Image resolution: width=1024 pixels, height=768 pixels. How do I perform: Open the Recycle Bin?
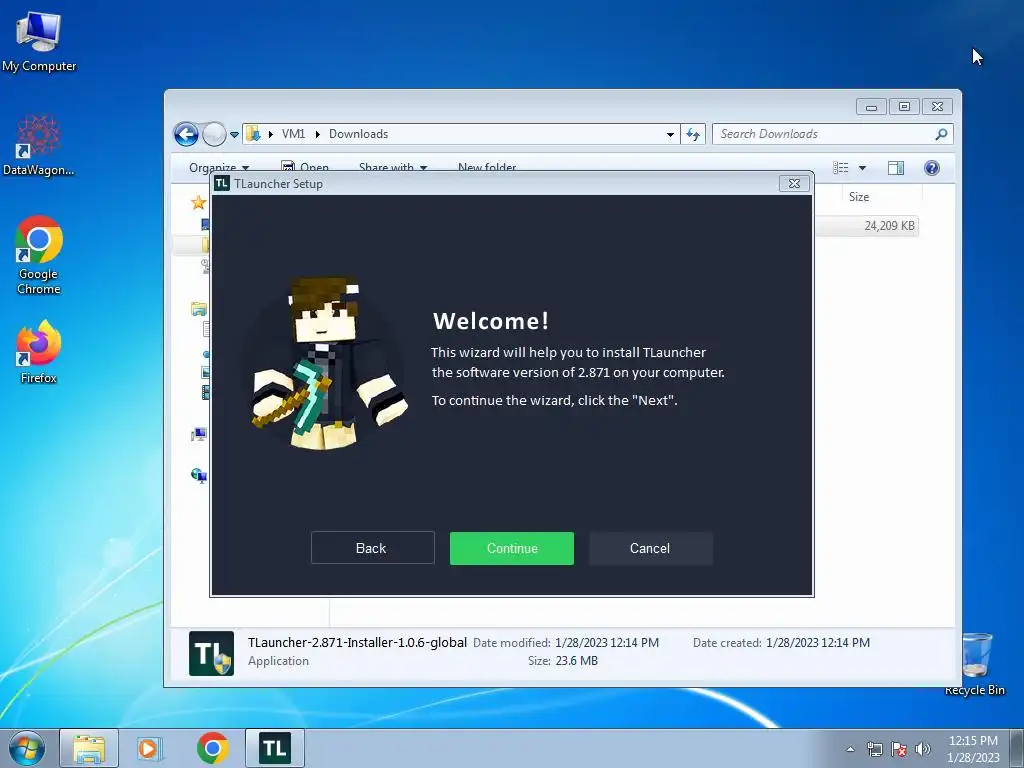pos(975,665)
